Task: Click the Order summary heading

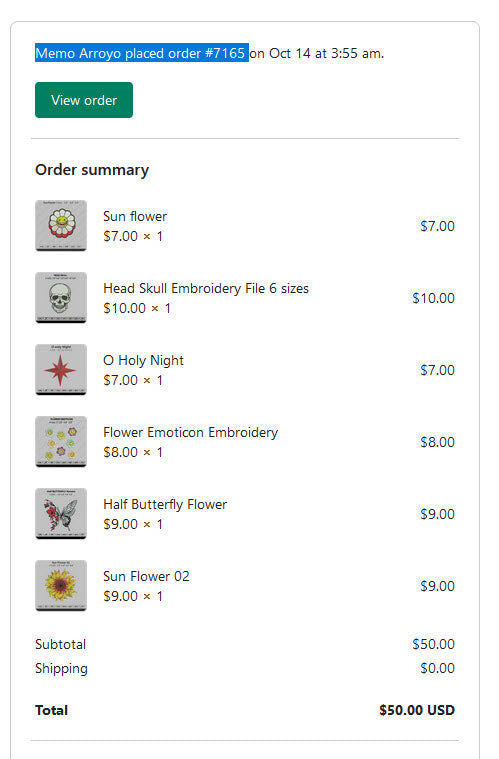Action: click(x=92, y=170)
